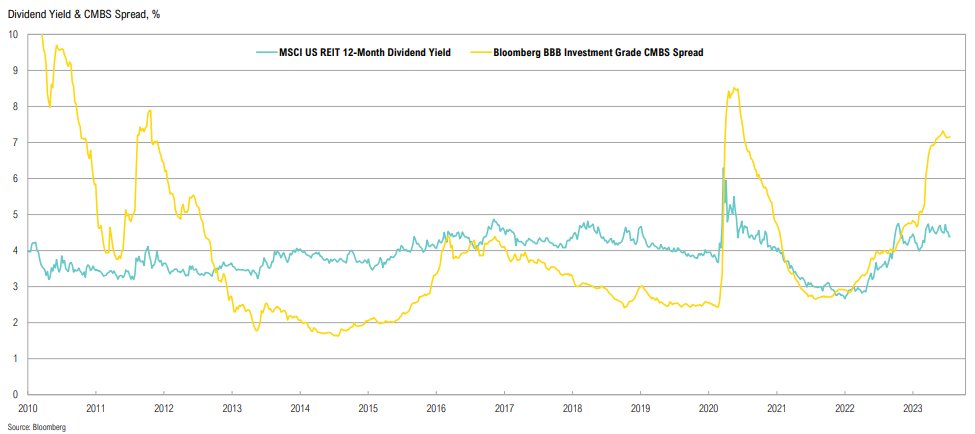Click the 10 value on the y-axis
Screen dimensions: 975x434
point(14,34)
